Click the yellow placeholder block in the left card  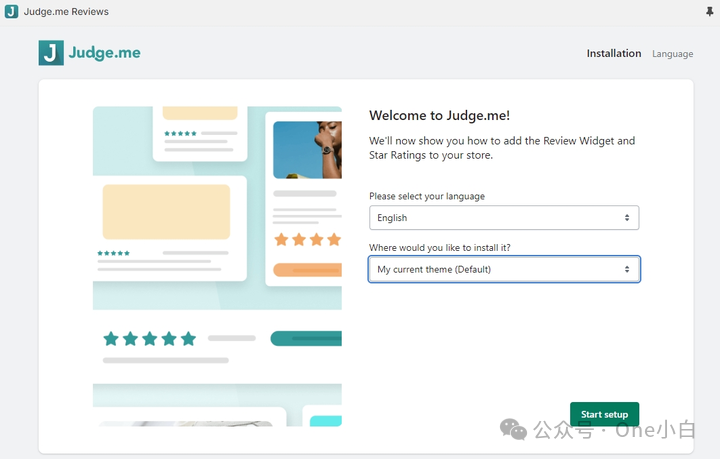pyautogui.click(x=166, y=212)
